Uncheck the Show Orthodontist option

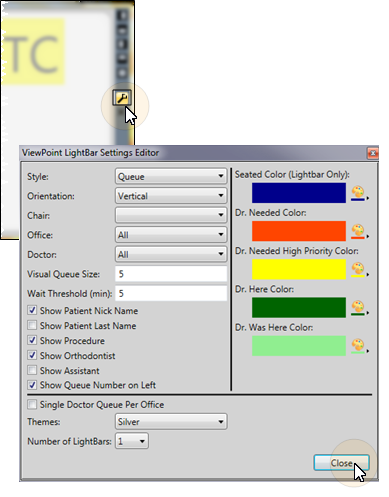[x=32, y=355]
